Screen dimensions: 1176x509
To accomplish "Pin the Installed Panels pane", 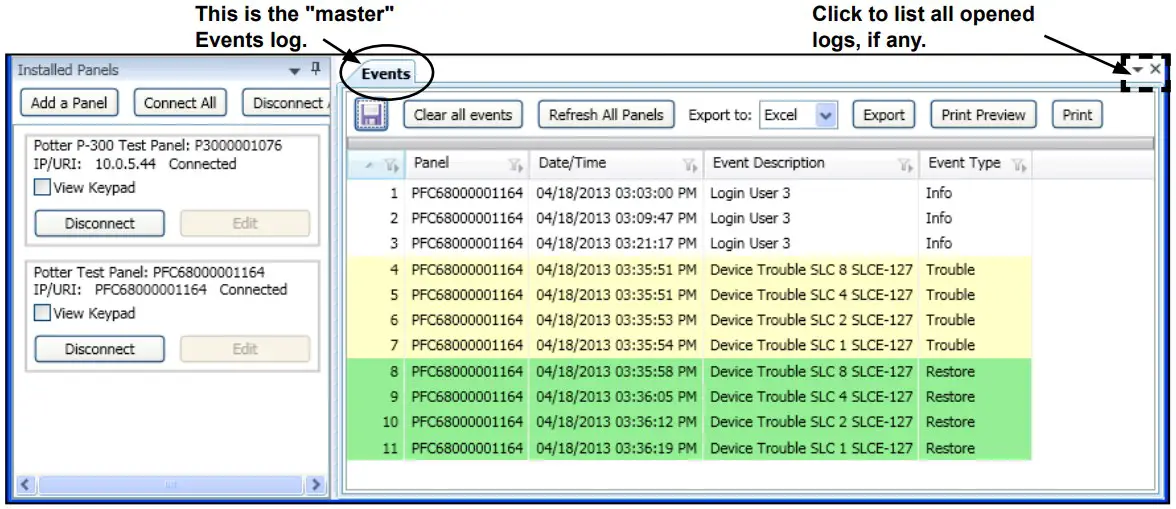I will click(x=316, y=69).
